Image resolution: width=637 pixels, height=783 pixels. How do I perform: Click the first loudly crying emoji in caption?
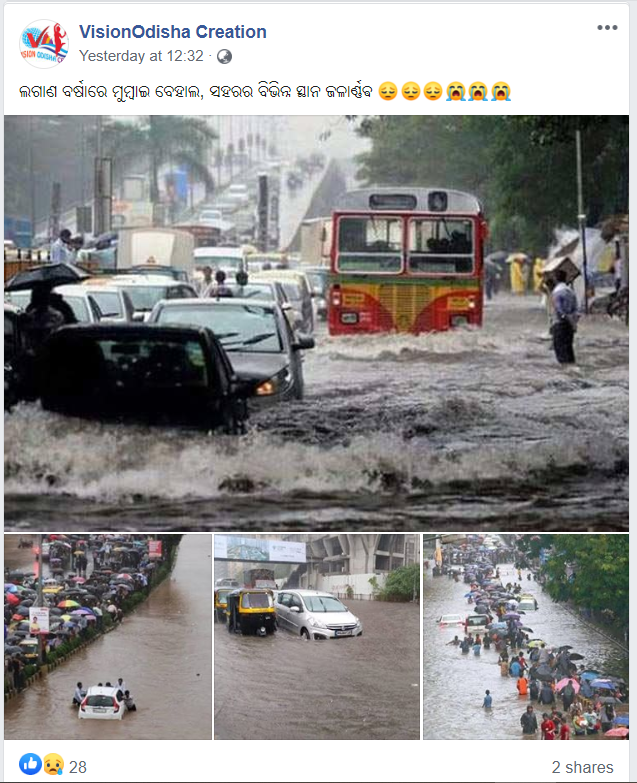[x=456, y=92]
